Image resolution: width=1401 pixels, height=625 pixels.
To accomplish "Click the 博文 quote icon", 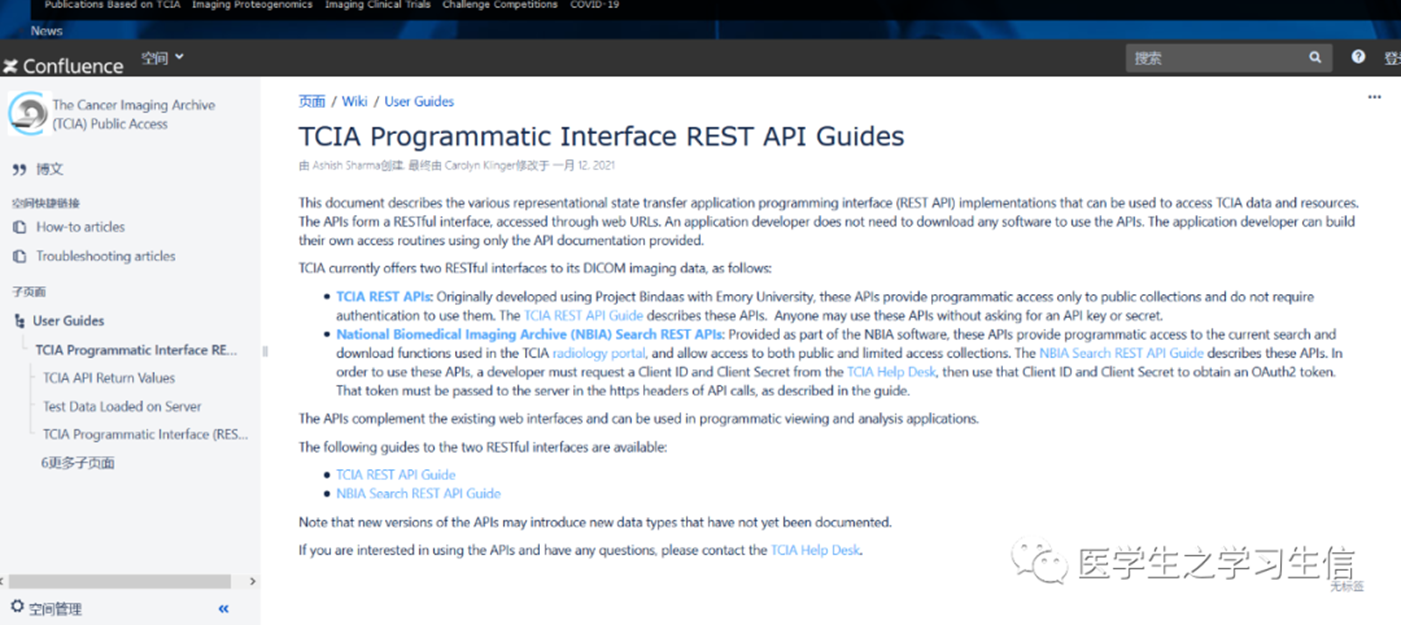I will point(19,170).
